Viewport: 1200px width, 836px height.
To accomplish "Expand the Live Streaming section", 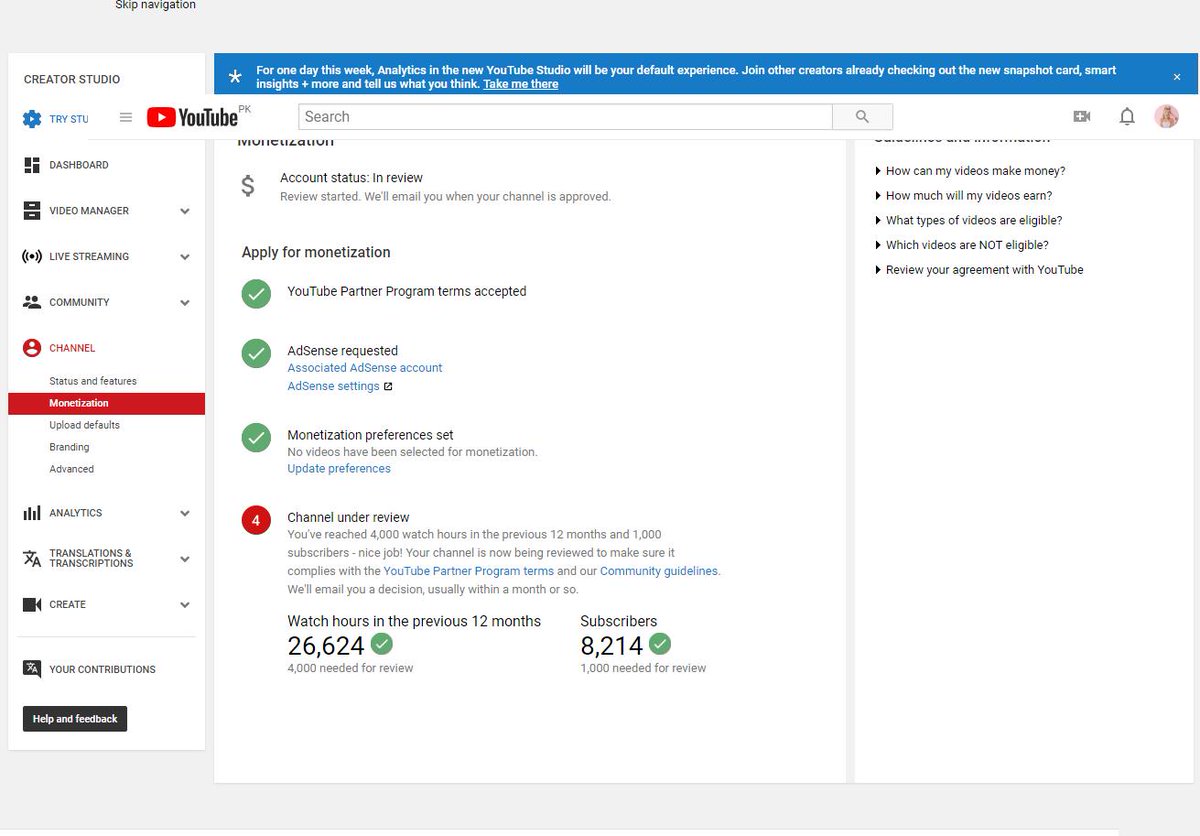I will [x=185, y=257].
